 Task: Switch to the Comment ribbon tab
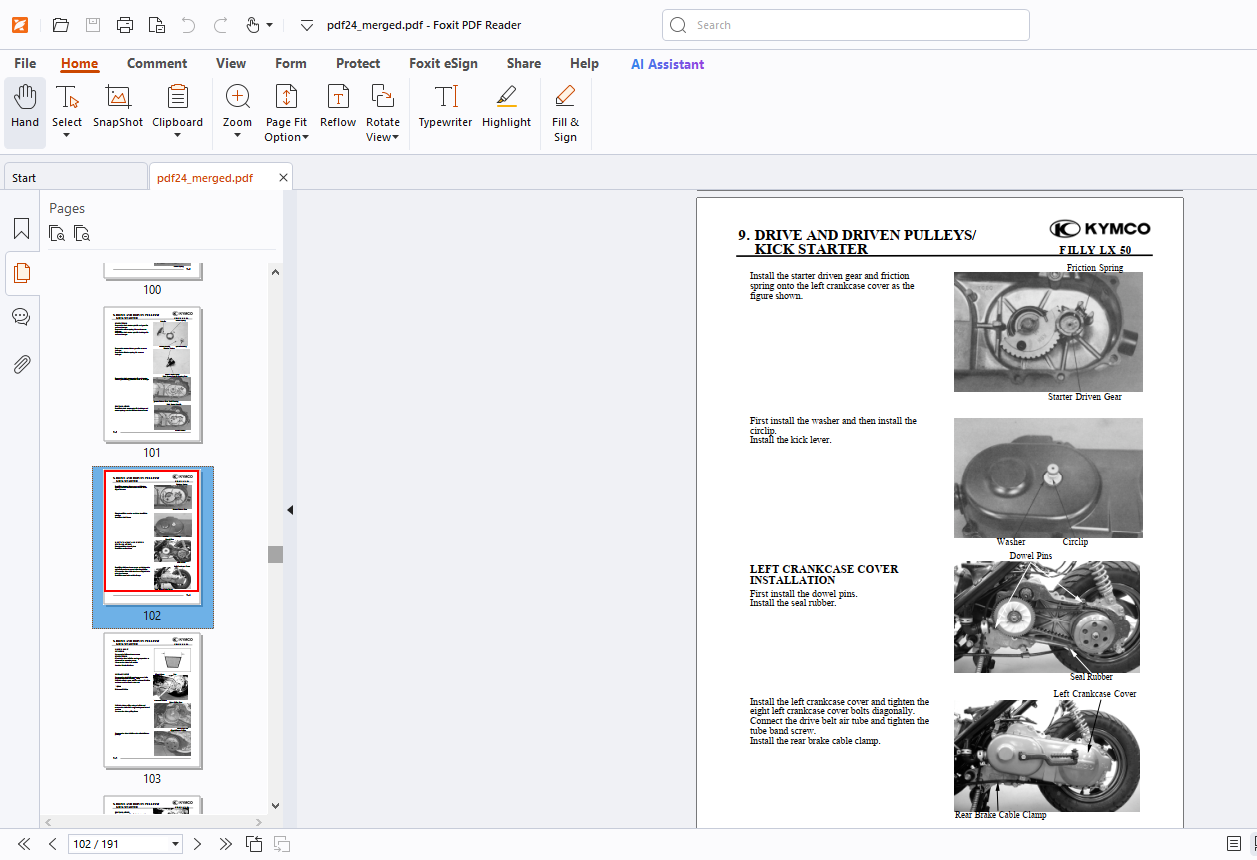click(x=157, y=63)
